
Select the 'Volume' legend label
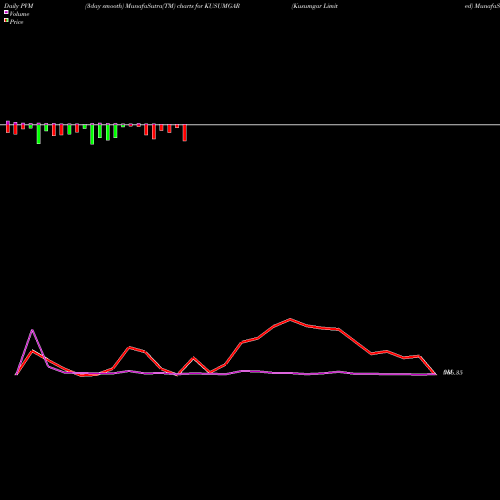coord(19,14)
